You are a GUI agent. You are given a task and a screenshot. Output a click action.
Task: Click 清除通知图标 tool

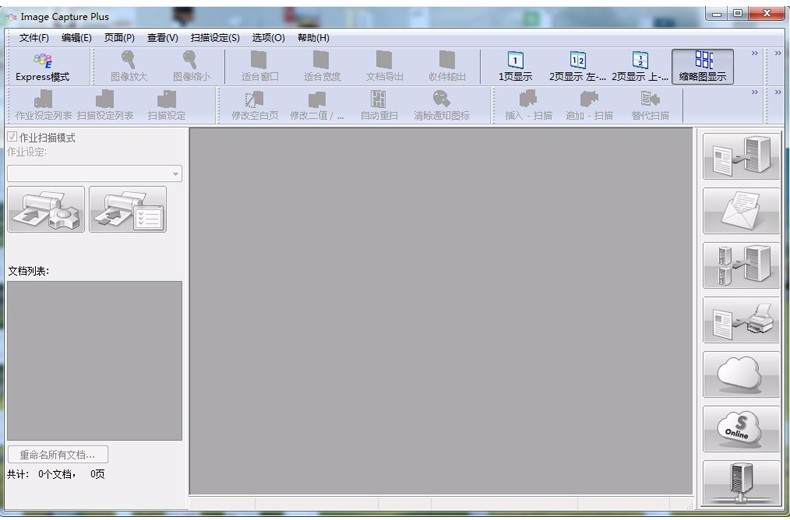click(x=441, y=106)
